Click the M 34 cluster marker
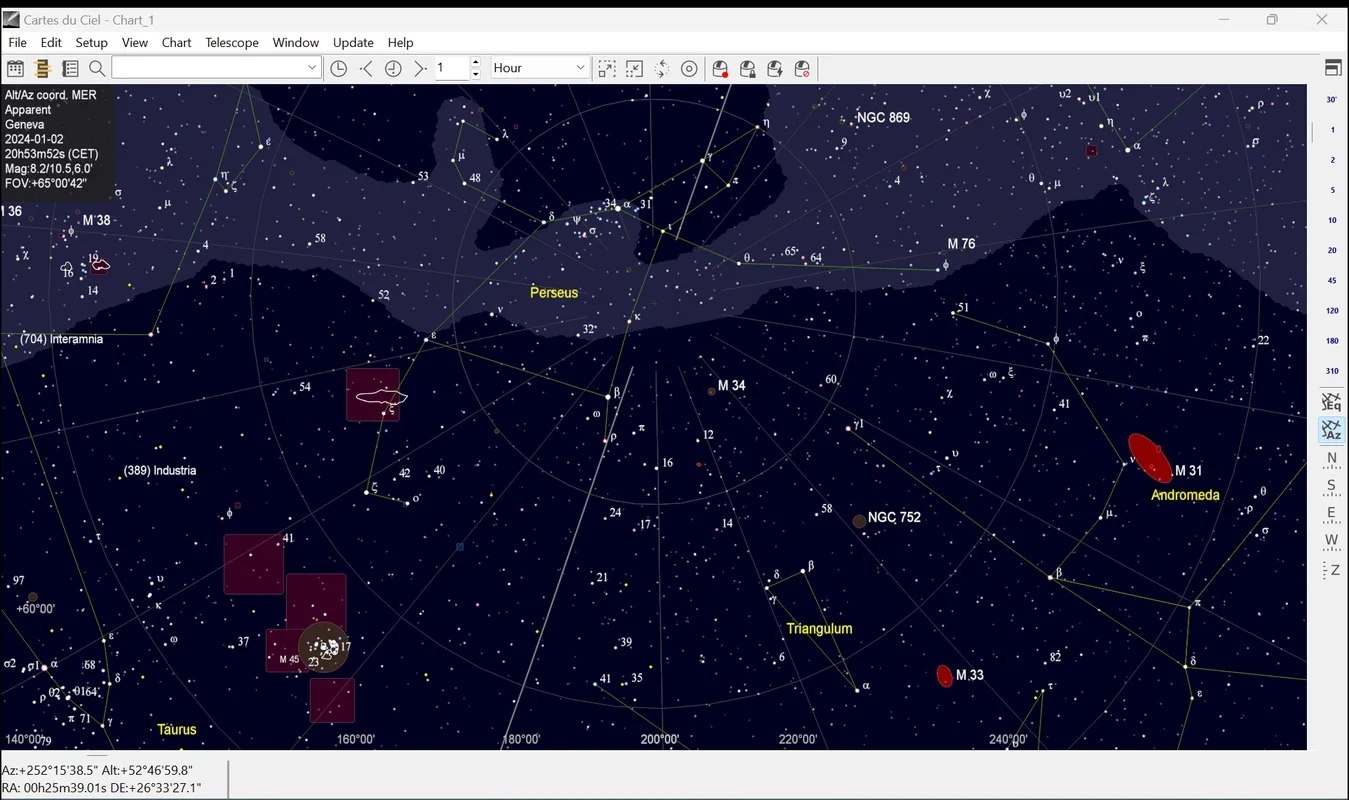Image resolution: width=1349 pixels, height=800 pixels. (x=711, y=391)
